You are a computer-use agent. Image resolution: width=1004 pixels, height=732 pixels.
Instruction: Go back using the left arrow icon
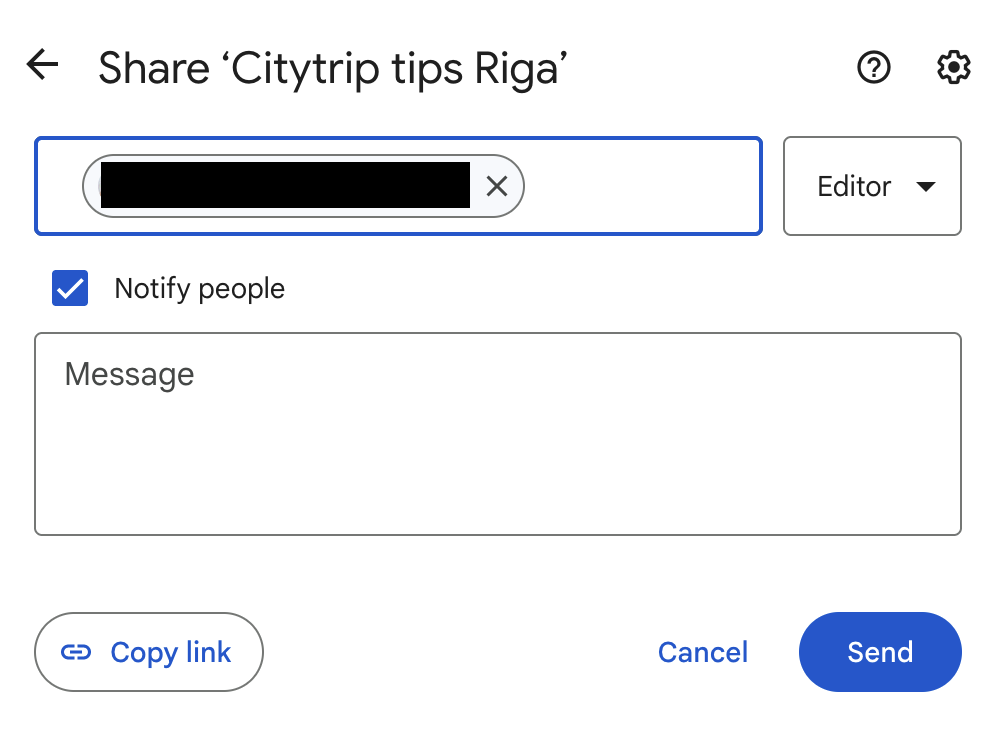point(42,65)
